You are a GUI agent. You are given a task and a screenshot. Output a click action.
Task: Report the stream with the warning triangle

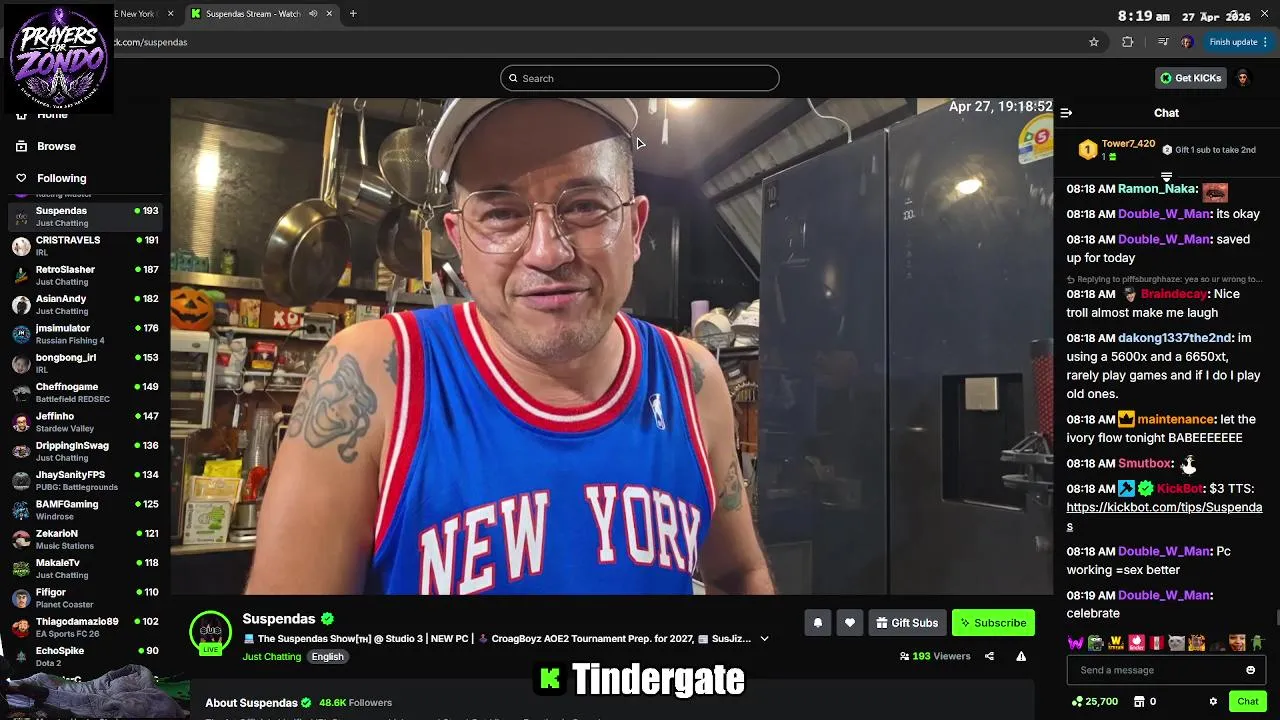[1021, 656]
